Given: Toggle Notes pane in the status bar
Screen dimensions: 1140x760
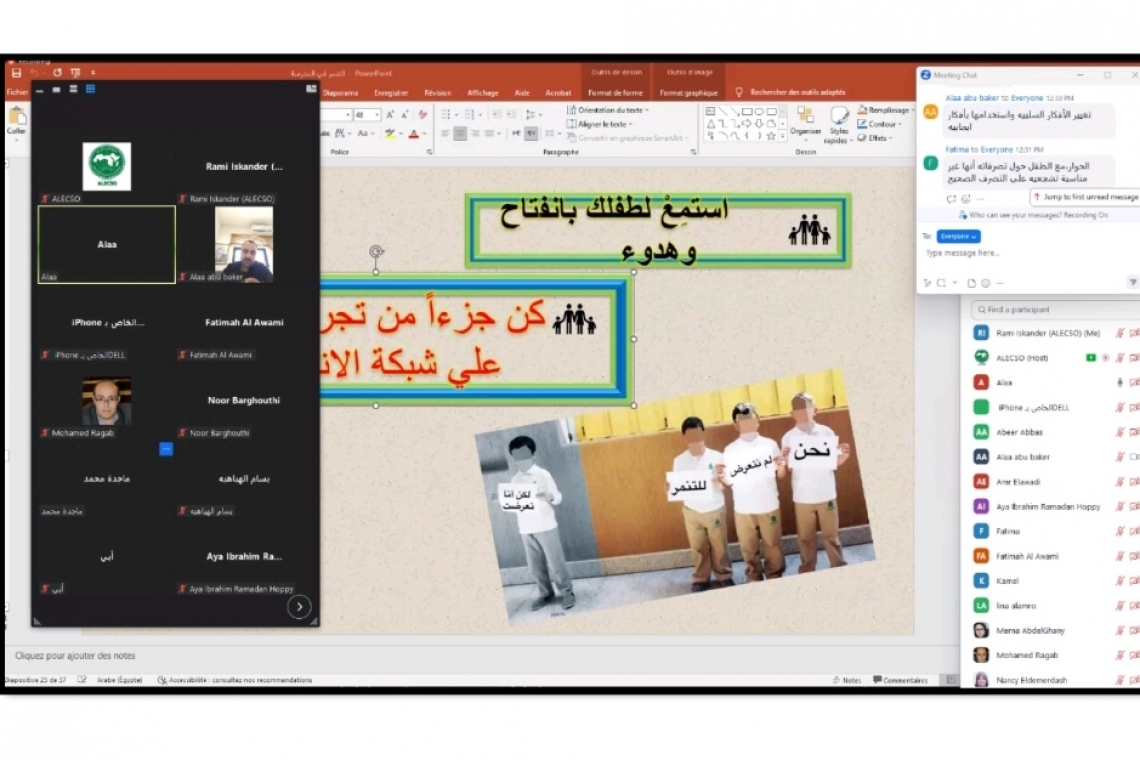Looking at the screenshot, I should click(x=847, y=680).
